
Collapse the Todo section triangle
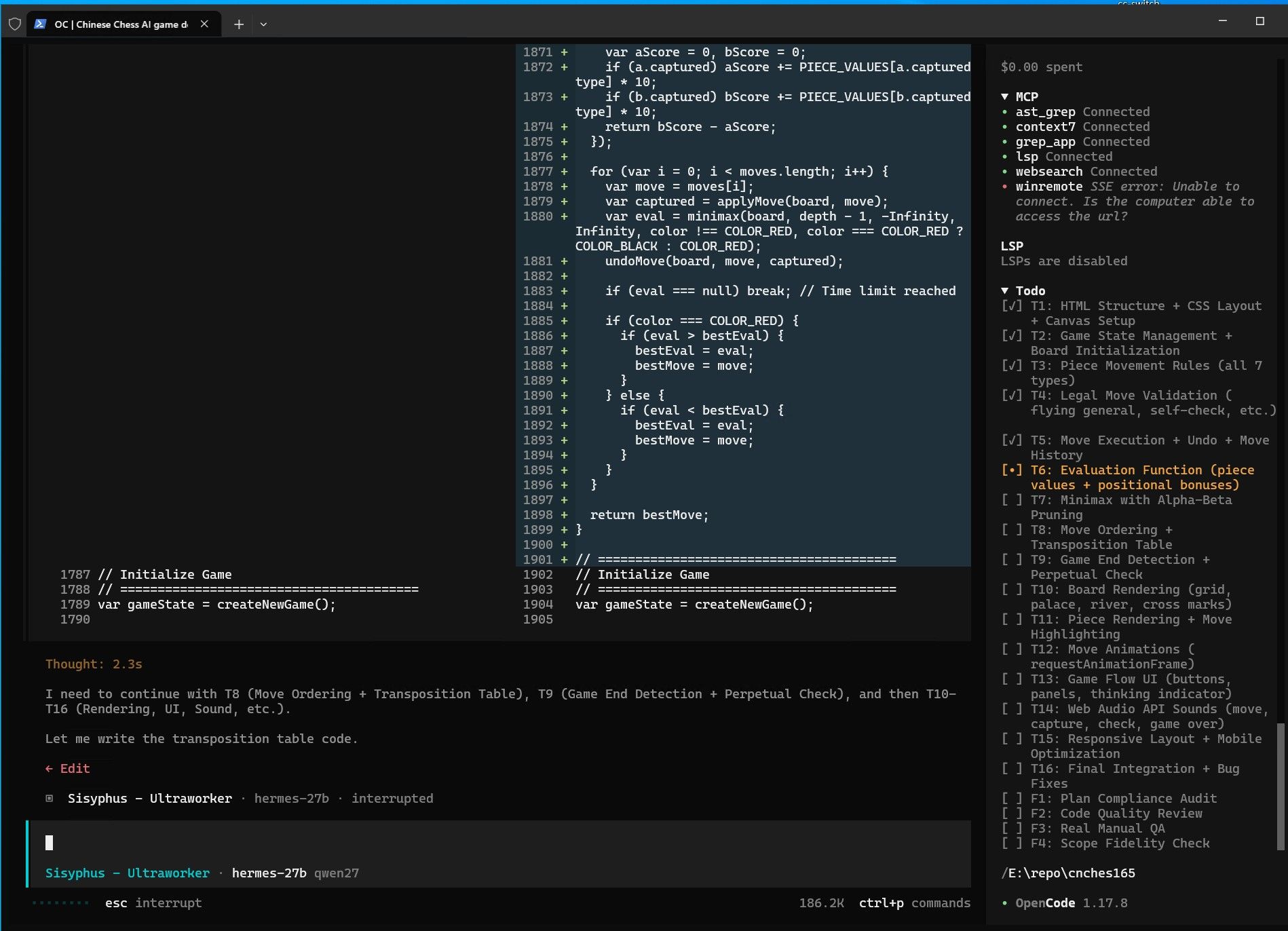click(1005, 291)
